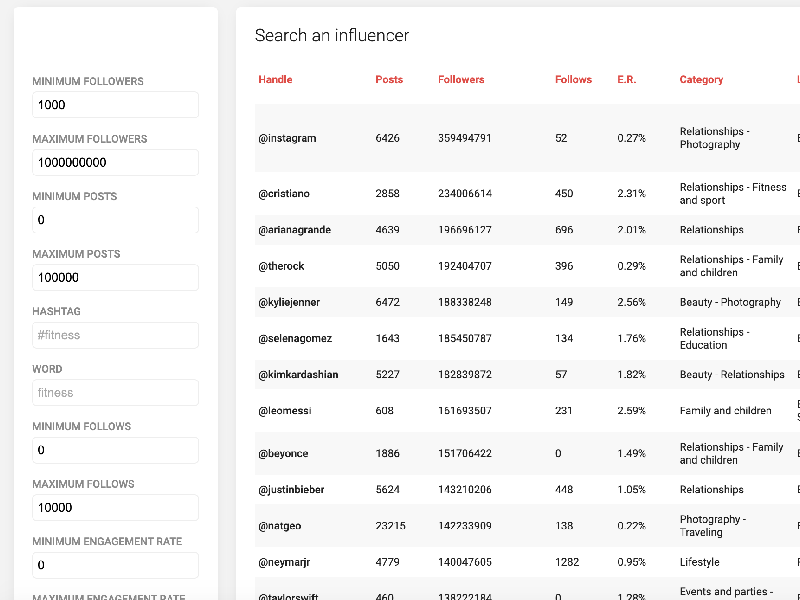Image resolution: width=800 pixels, height=600 pixels.
Task: Open the @natgeo handle
Action: point(280,527)
